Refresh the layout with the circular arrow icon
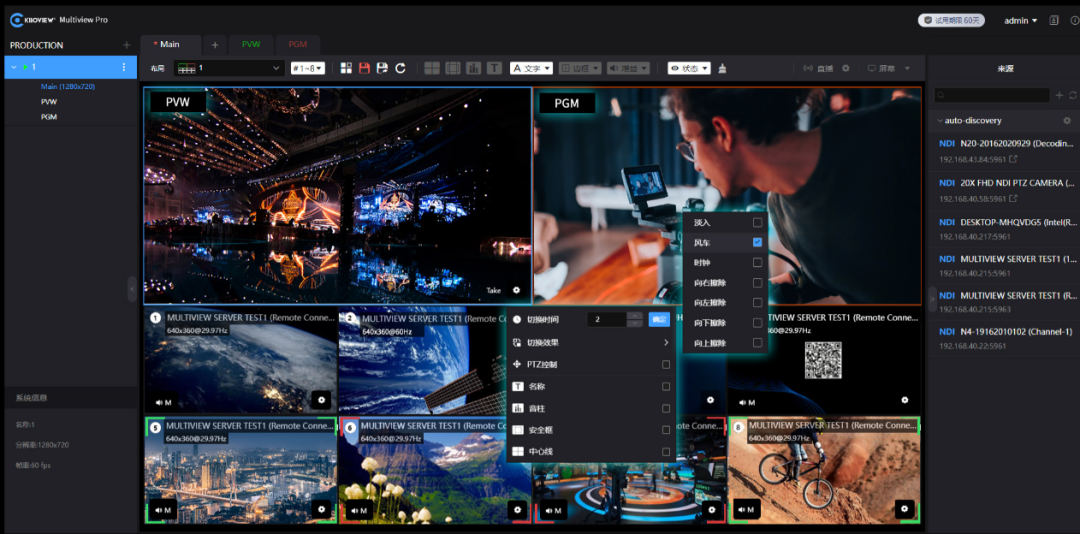 pos(400,68)
